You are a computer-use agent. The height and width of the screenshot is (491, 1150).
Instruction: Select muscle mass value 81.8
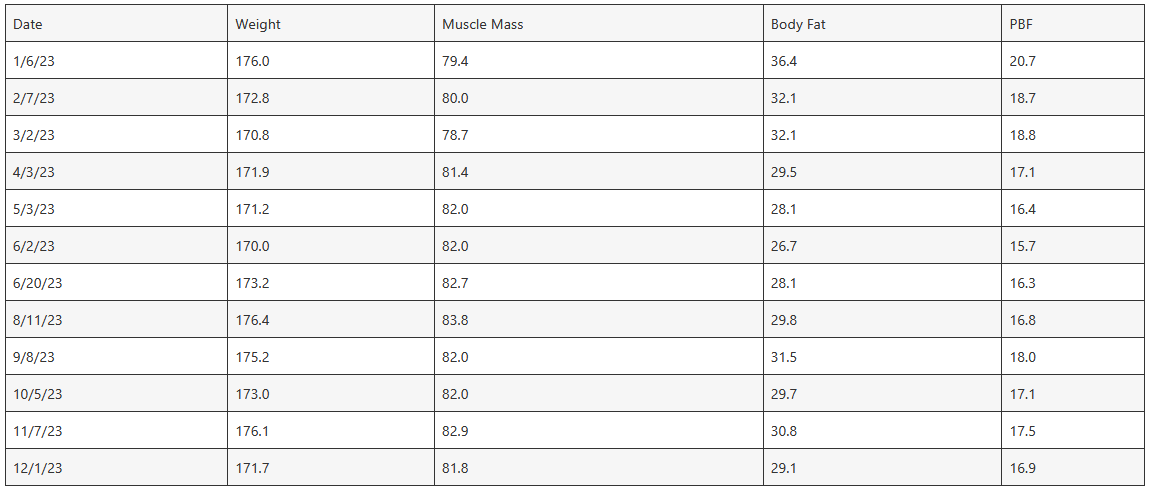click(456, 468)
